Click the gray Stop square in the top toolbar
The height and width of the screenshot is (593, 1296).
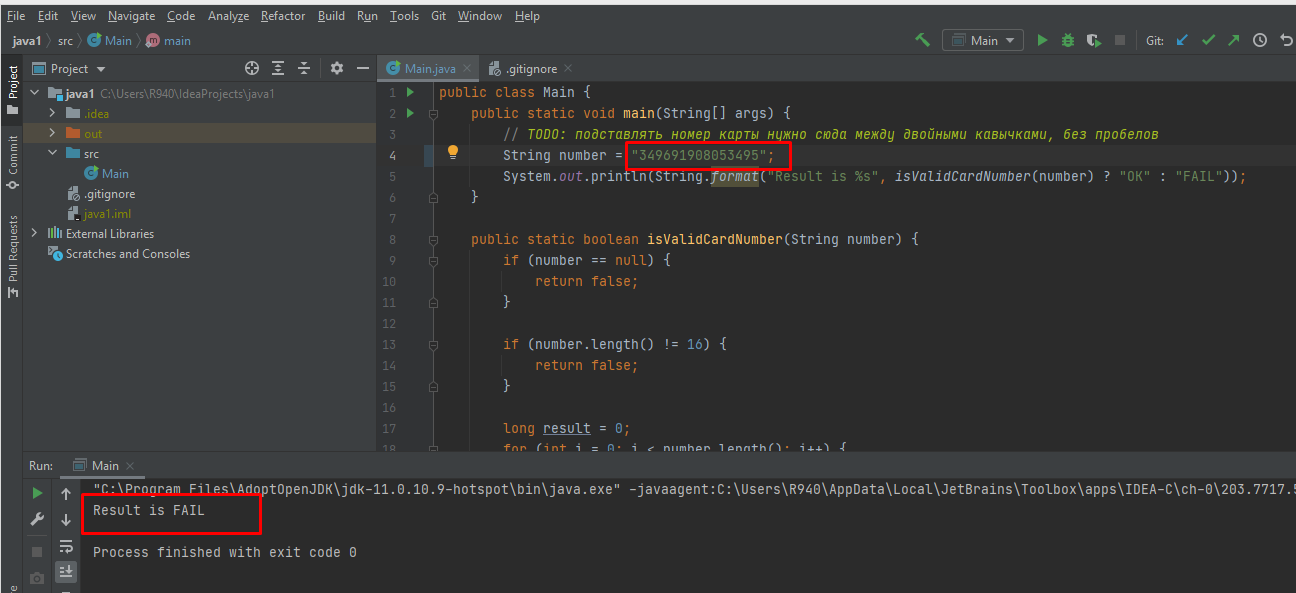click(1120, 40)
